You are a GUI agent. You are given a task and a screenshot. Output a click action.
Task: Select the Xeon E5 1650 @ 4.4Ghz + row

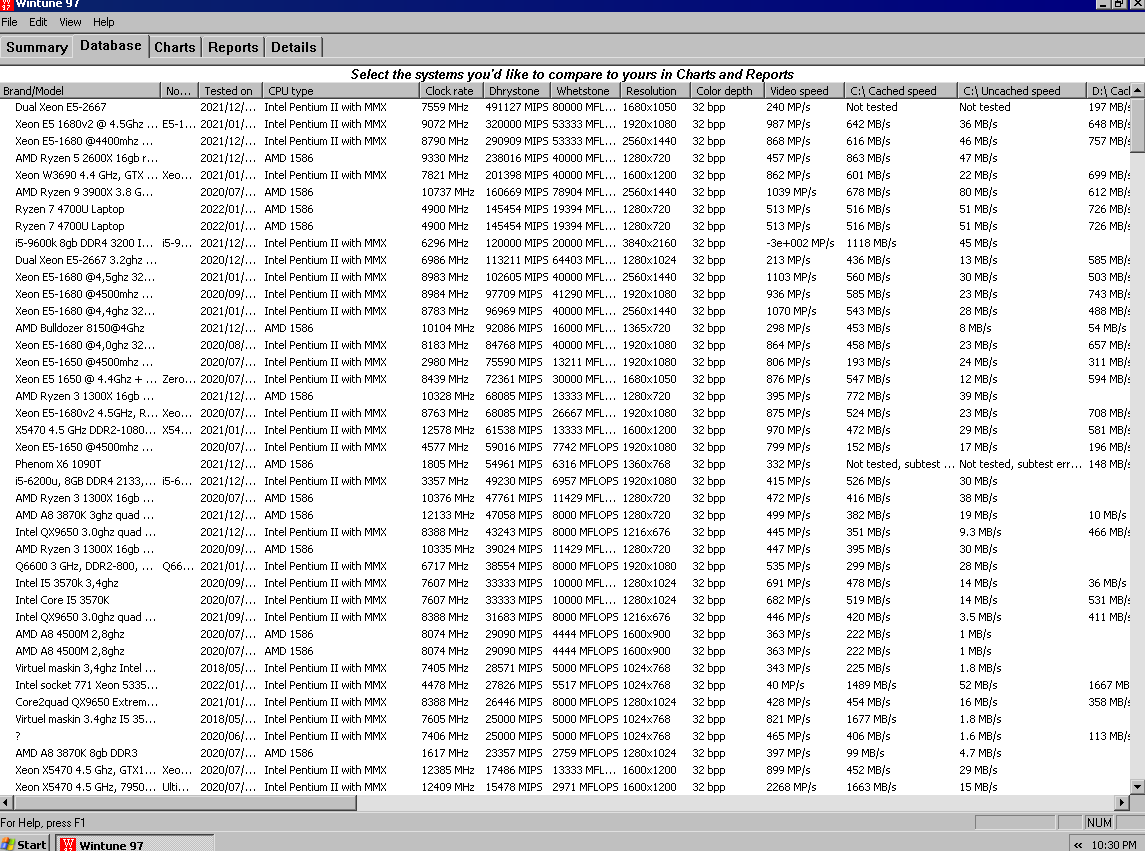(x=565, y=379)
